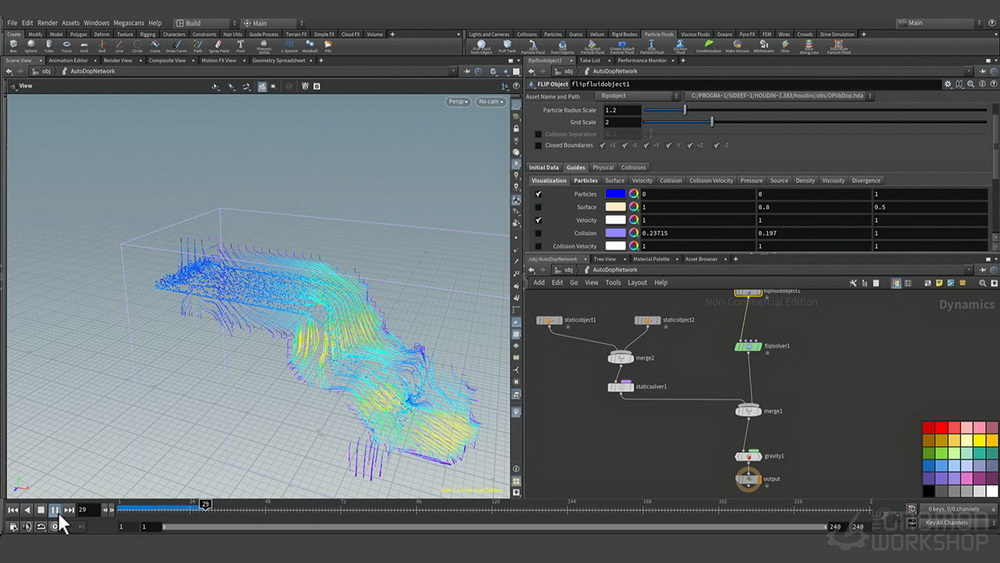Viewport: 1000px width, 563px height.
Task: Toggle the +X closed boundary check
Action: [x=603, y=145]
